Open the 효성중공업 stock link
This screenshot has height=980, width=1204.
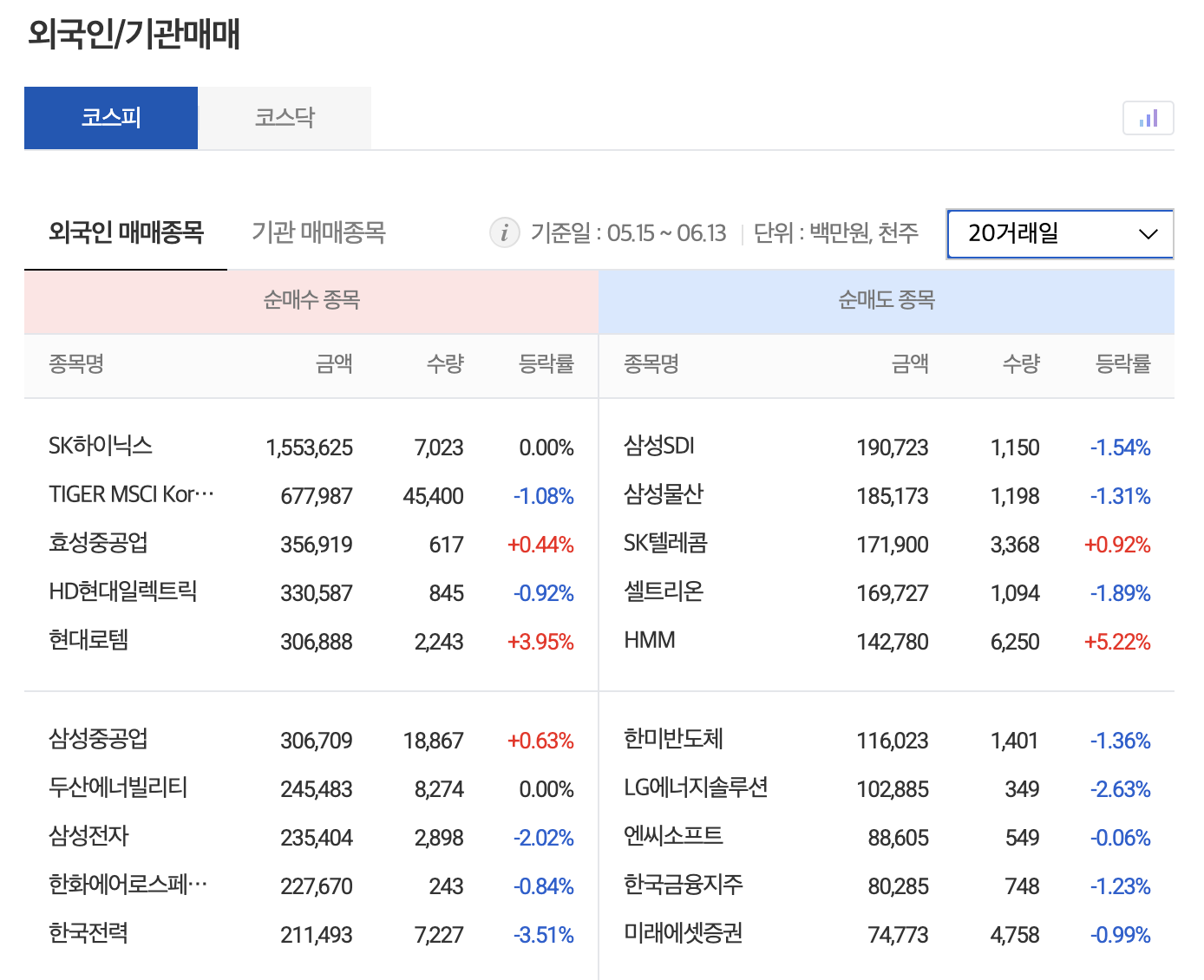(98, 543)
